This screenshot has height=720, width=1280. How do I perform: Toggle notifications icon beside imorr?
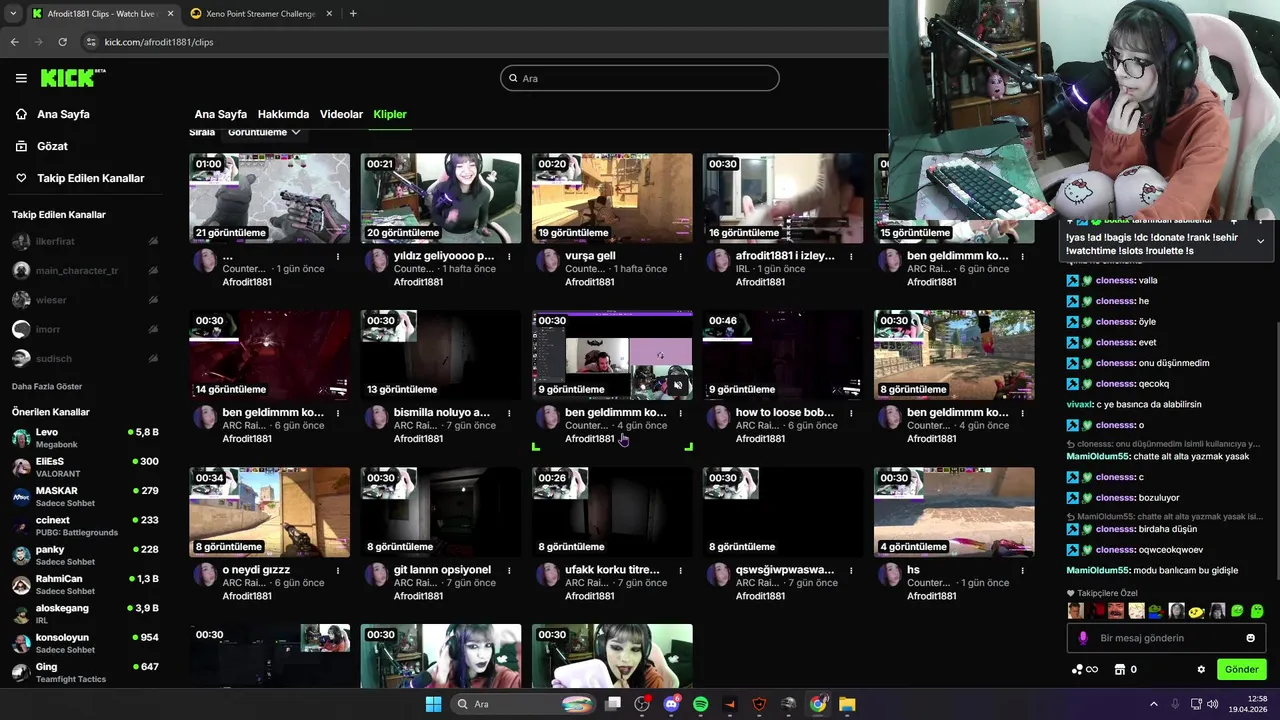153,329
